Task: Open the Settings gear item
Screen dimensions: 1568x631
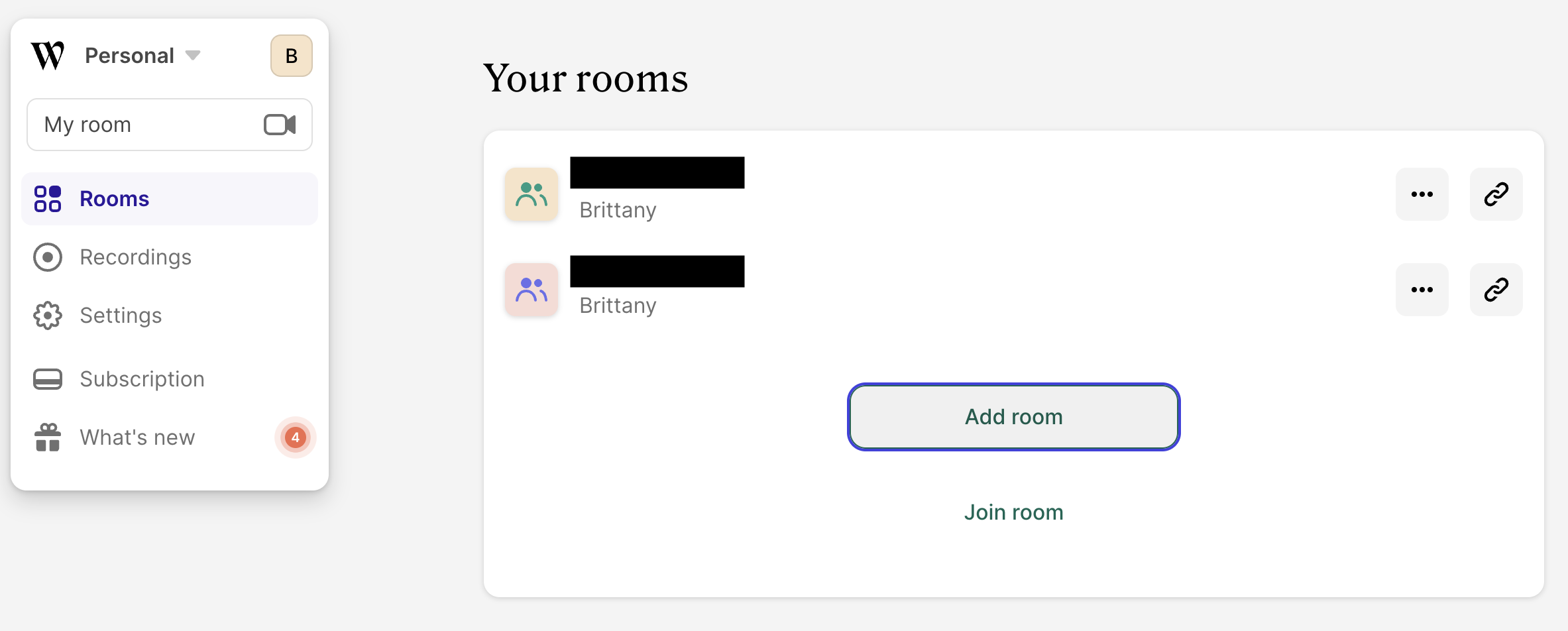Action: (x=121, y=315)
